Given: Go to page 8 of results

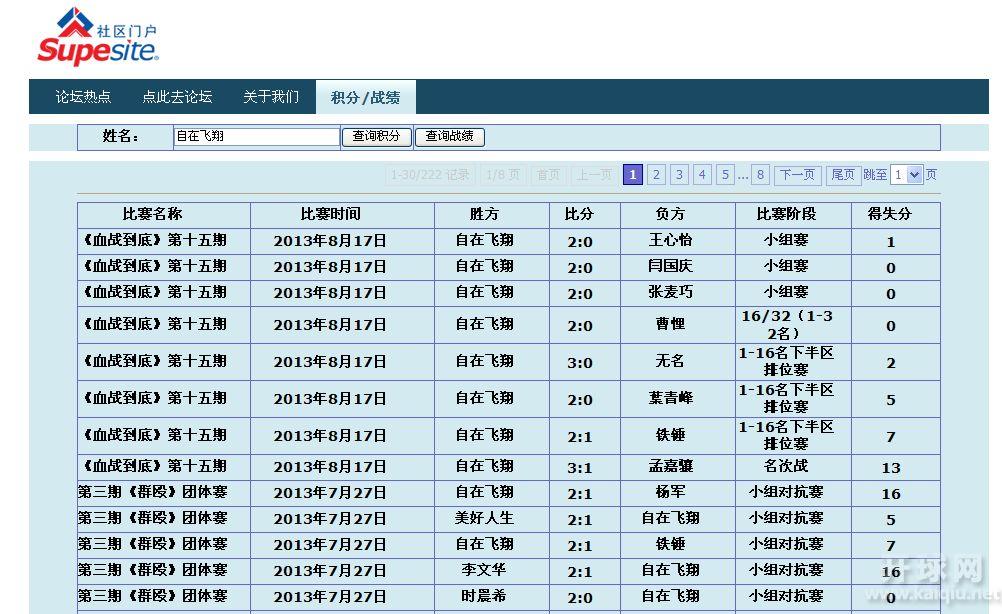Looking at the screenshot, I should coord(761,175).
